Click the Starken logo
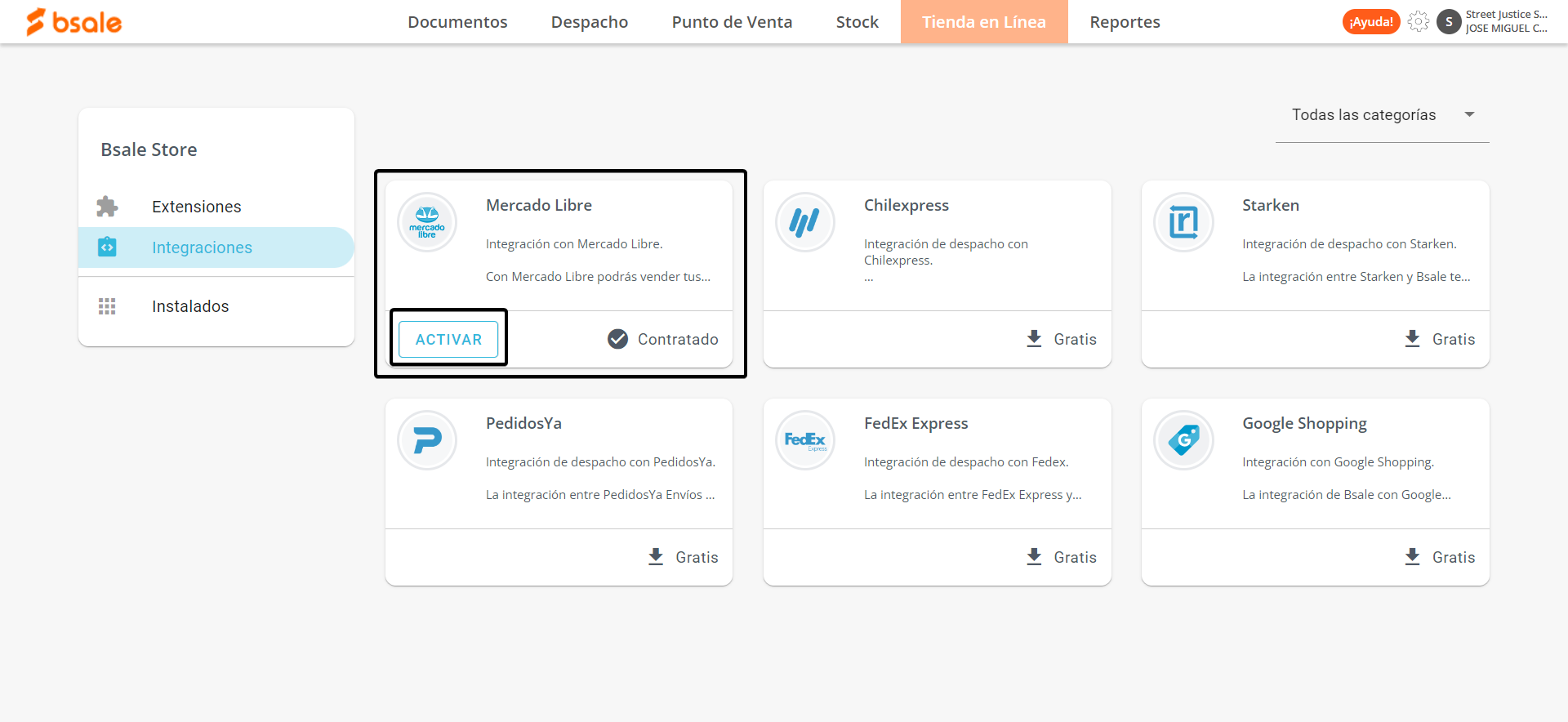 point(1183,222)
